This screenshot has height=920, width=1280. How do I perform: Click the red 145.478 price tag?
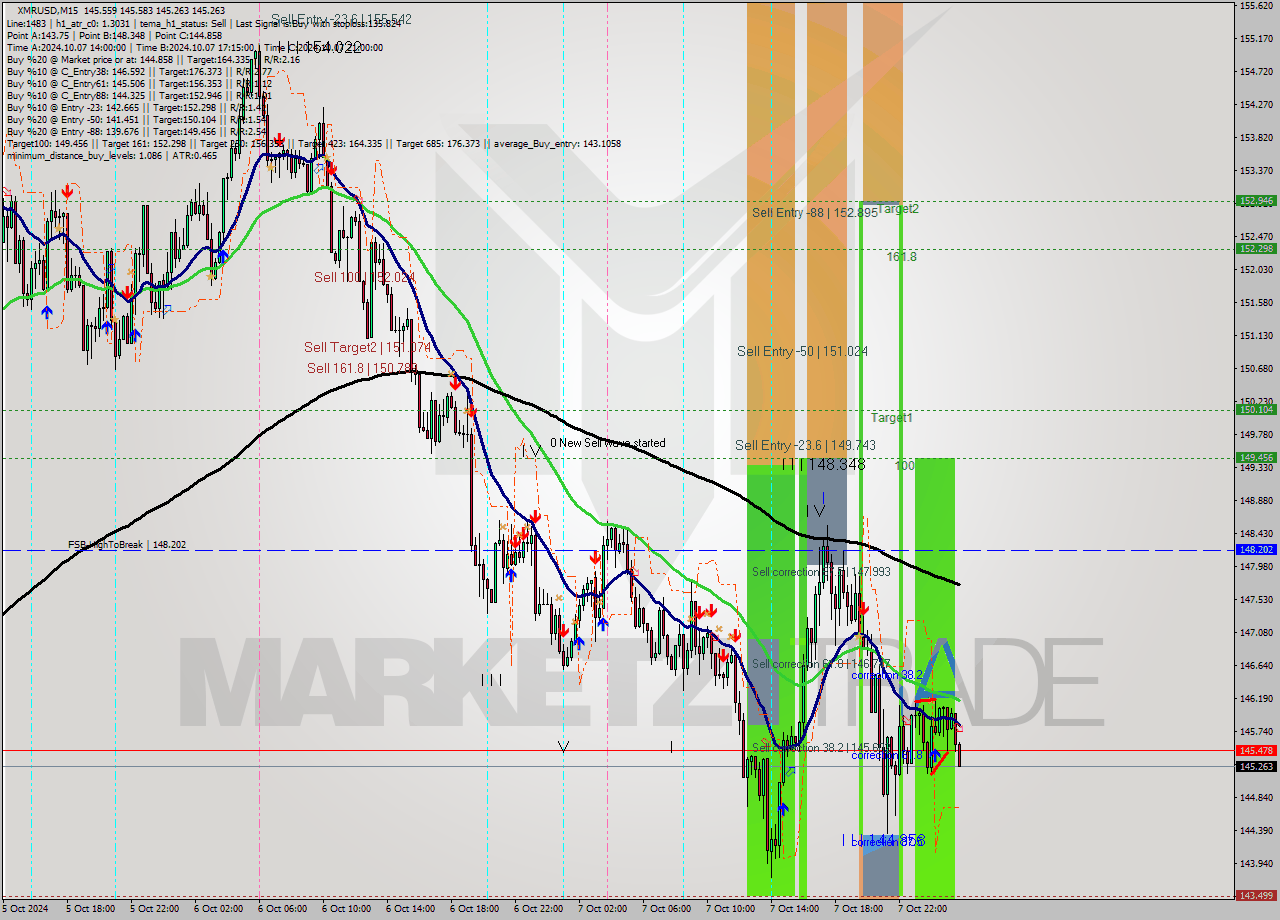(1256, 751)
